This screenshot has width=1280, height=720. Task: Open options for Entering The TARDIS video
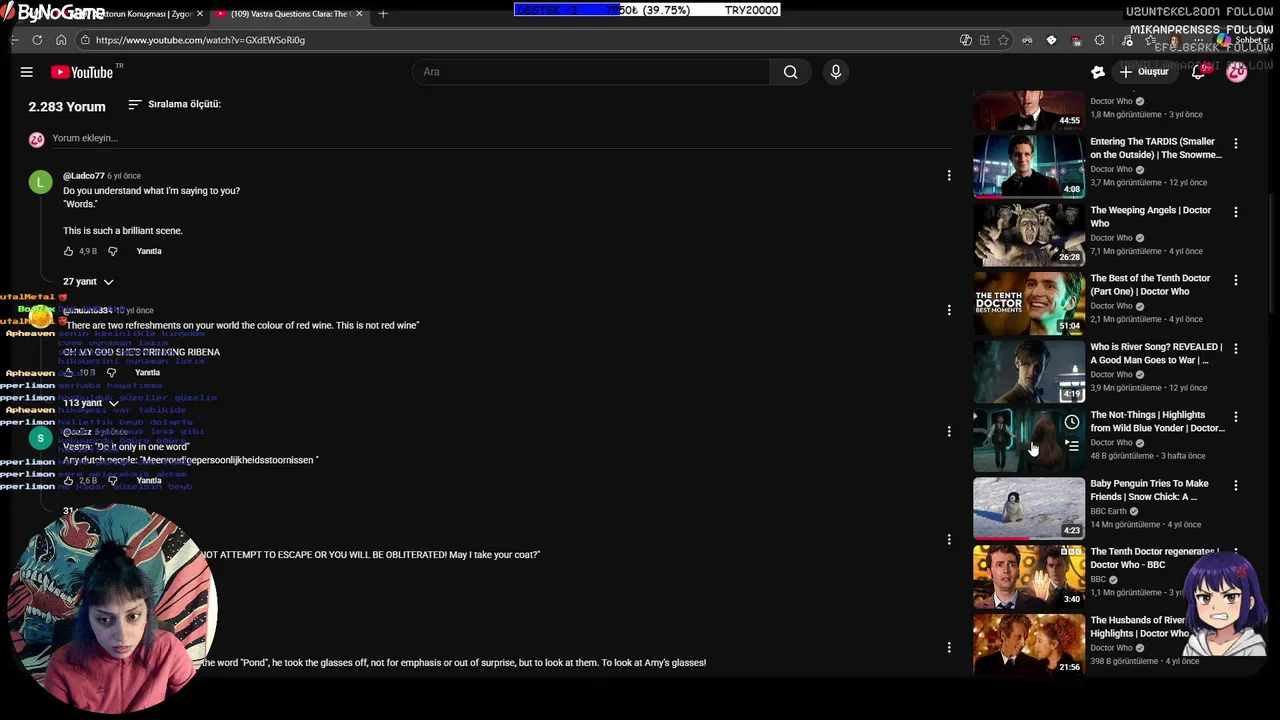pos(1236,143)
